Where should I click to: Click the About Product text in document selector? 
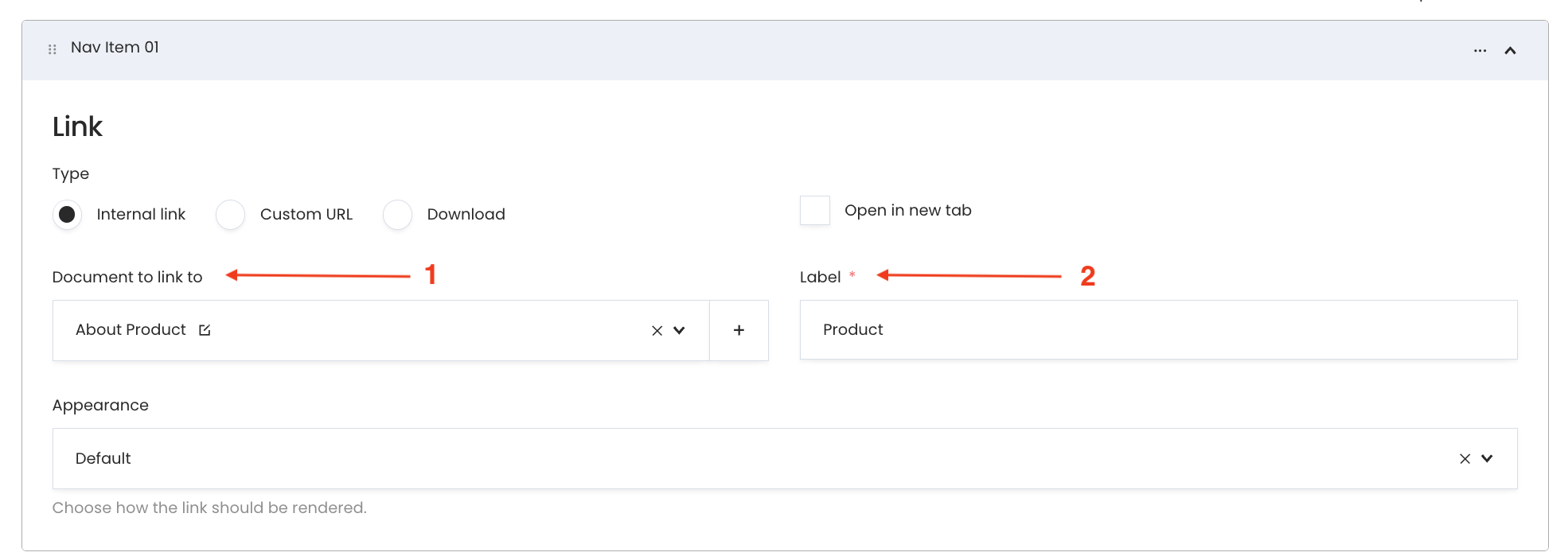(x=131, y=330)
